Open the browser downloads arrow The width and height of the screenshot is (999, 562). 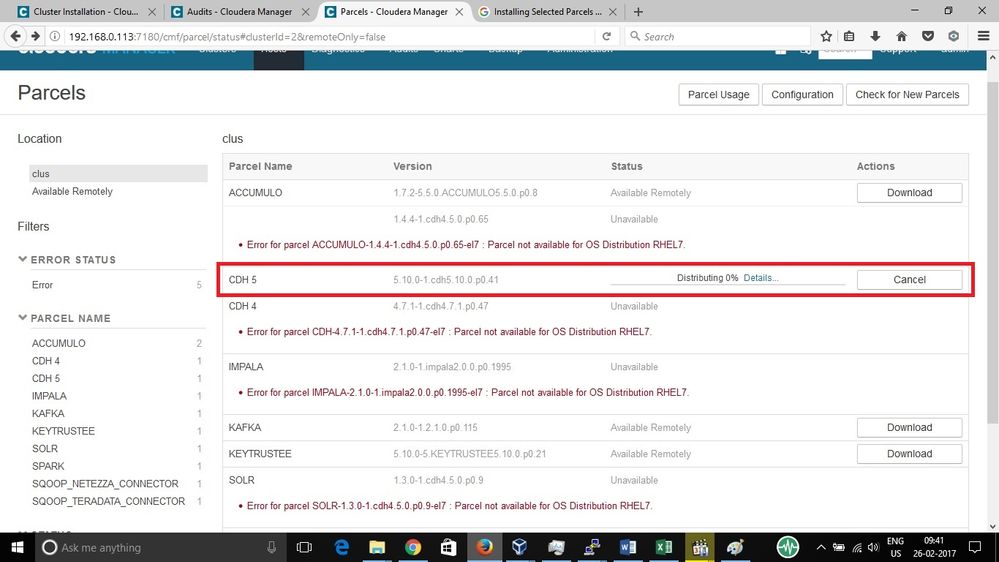[875, 36]
